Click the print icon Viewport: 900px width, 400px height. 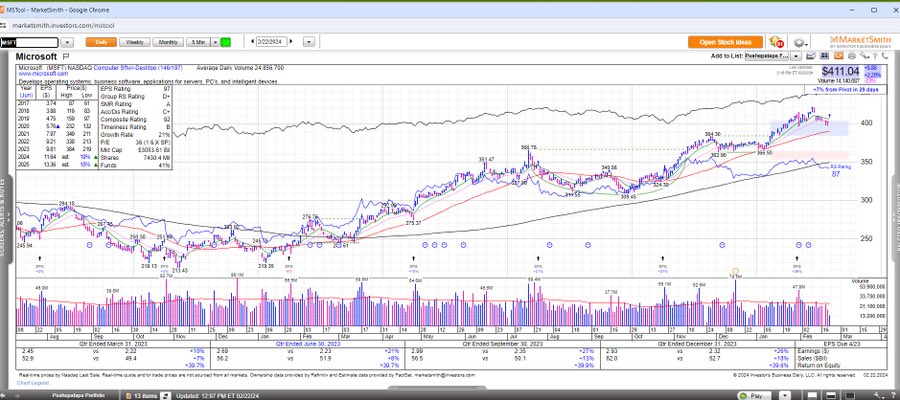pos(852,56)
